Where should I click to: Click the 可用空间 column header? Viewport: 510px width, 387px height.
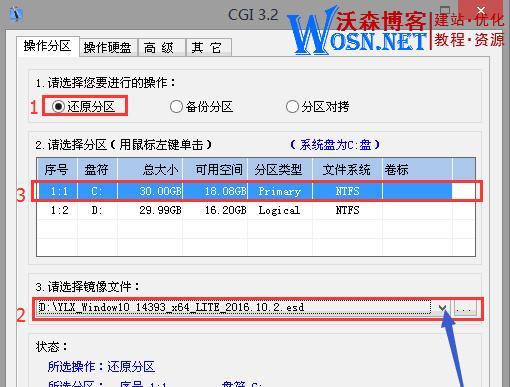tap(215, 170)
